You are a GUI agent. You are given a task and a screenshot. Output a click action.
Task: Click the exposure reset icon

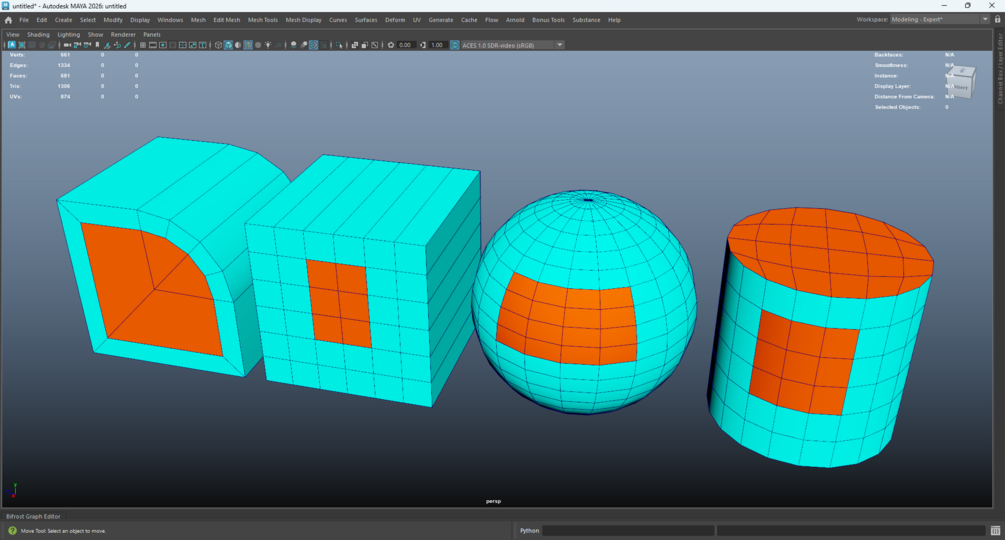[391, 45]
